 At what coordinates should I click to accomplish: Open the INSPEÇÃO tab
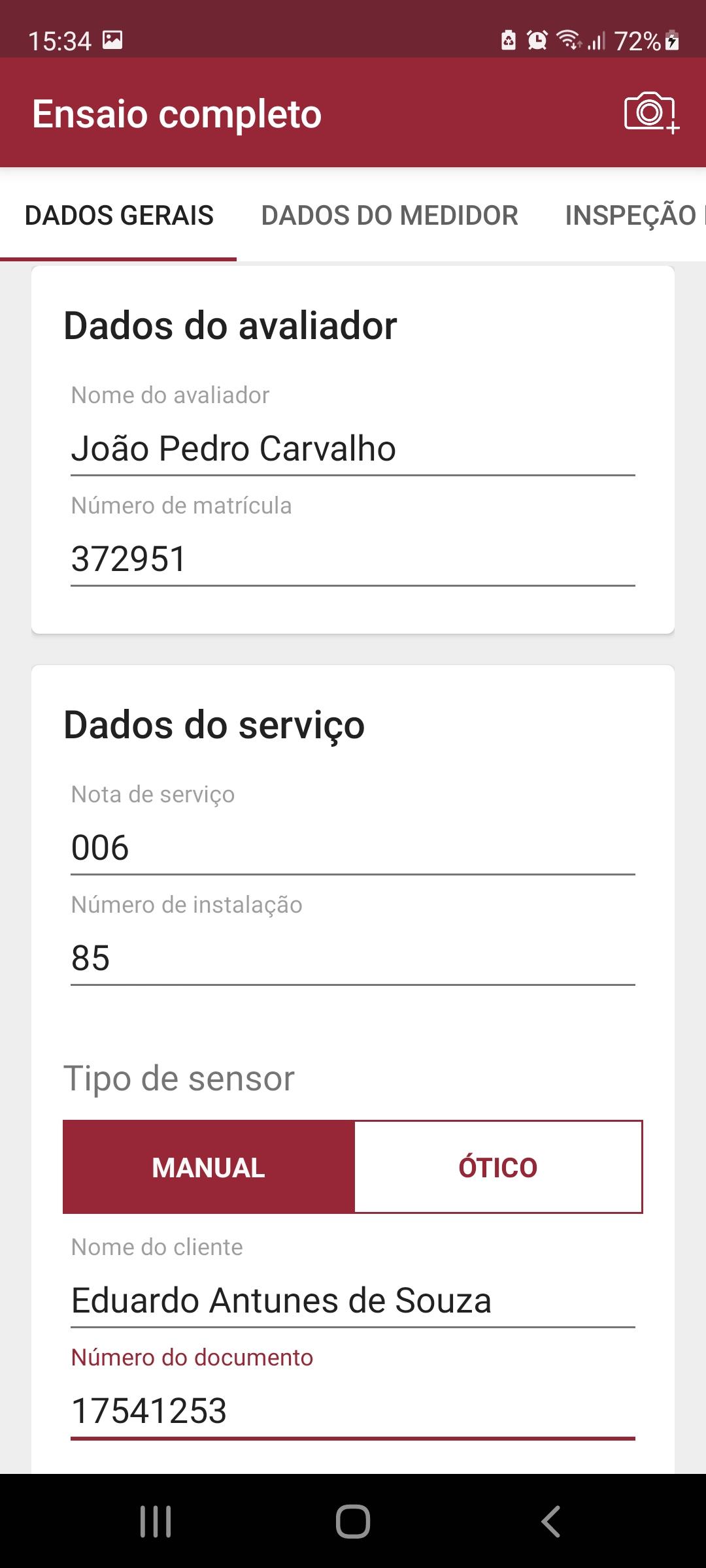(630, 215)
